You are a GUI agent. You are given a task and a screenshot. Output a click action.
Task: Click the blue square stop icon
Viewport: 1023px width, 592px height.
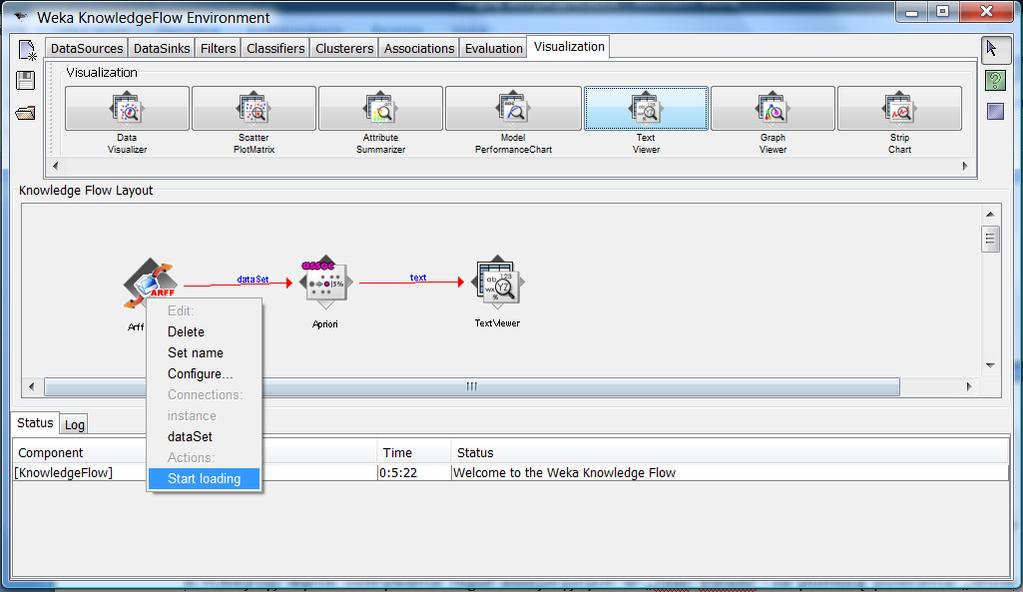pos(995,112)
